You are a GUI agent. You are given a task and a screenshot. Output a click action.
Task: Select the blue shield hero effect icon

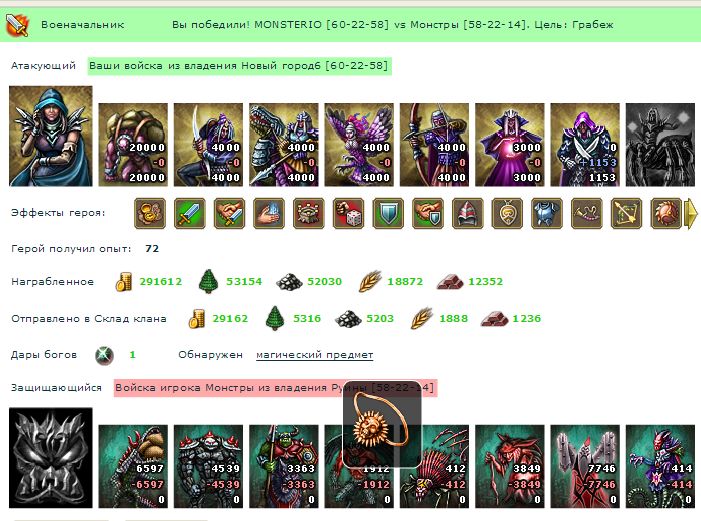coord(388,213)
